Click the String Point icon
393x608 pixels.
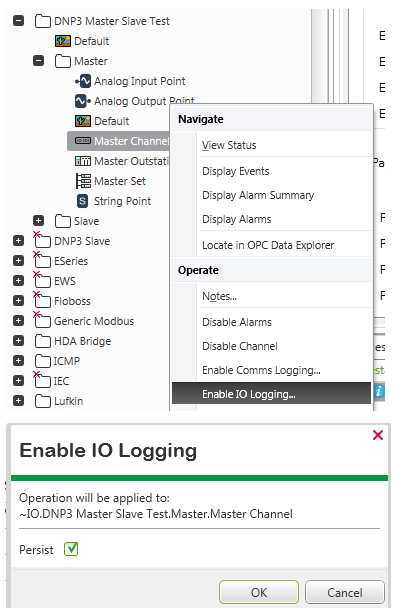[x=82, y=201]
